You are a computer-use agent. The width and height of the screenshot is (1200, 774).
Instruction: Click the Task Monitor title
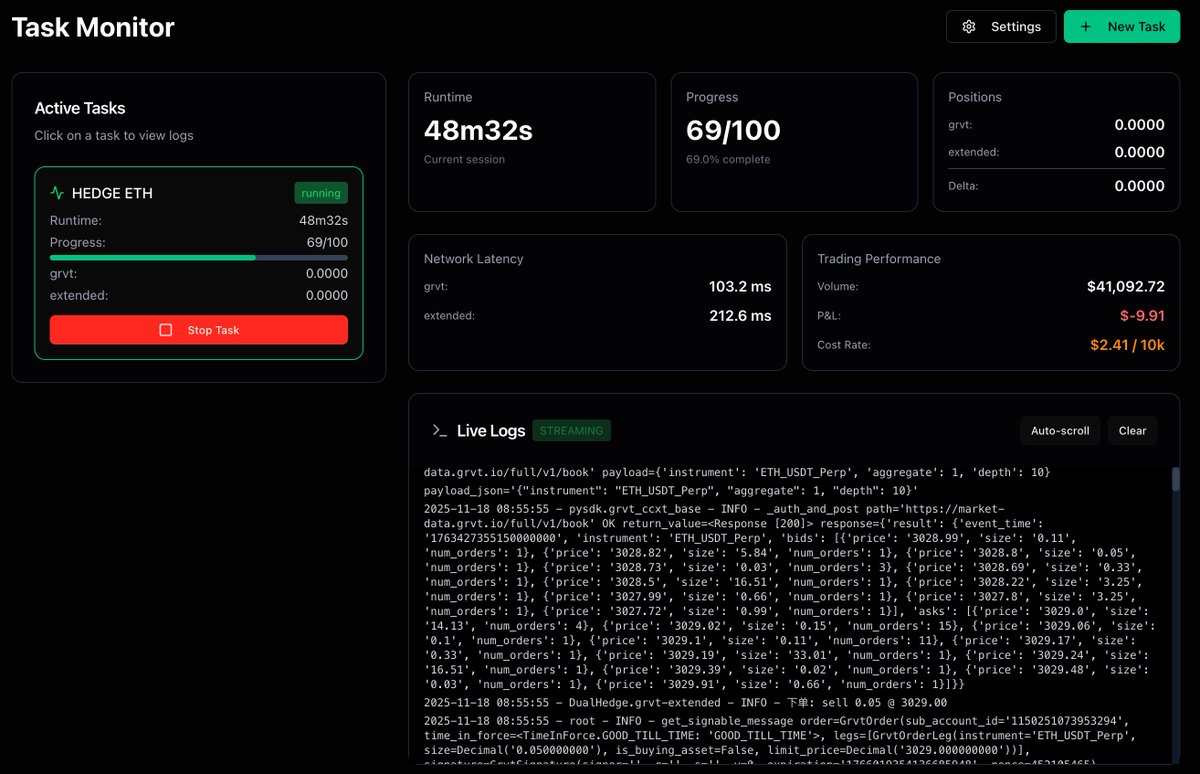[93, 28]
